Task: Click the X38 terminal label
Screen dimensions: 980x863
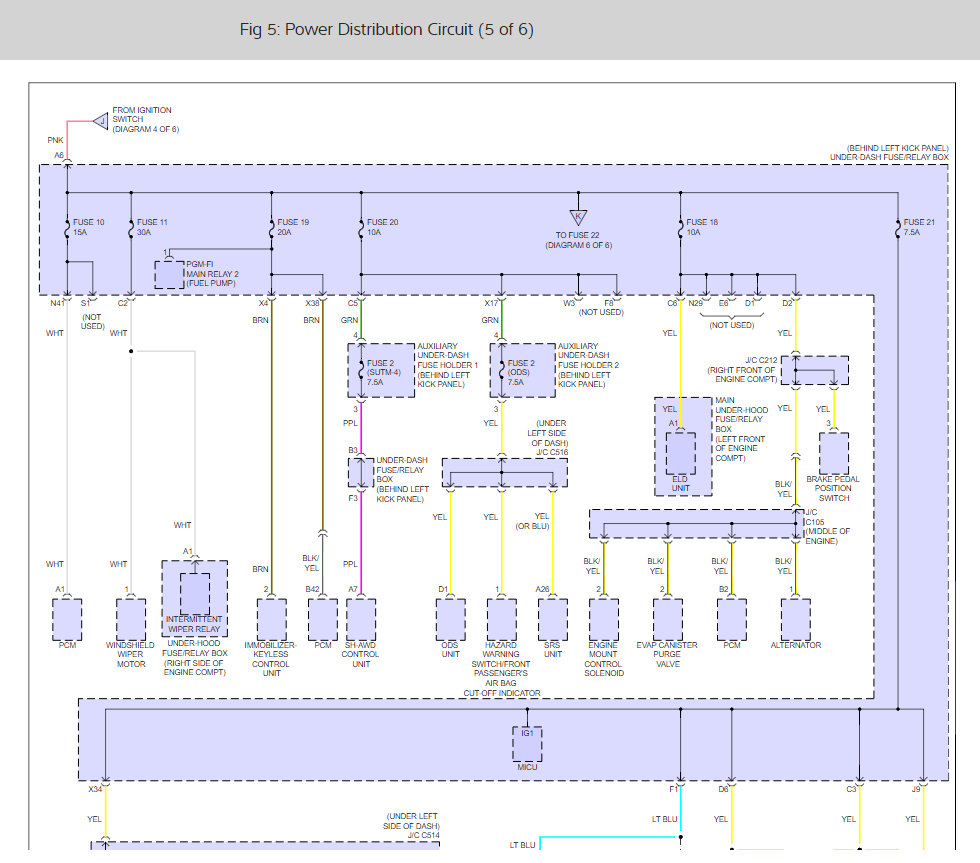Action: (312, 303)
